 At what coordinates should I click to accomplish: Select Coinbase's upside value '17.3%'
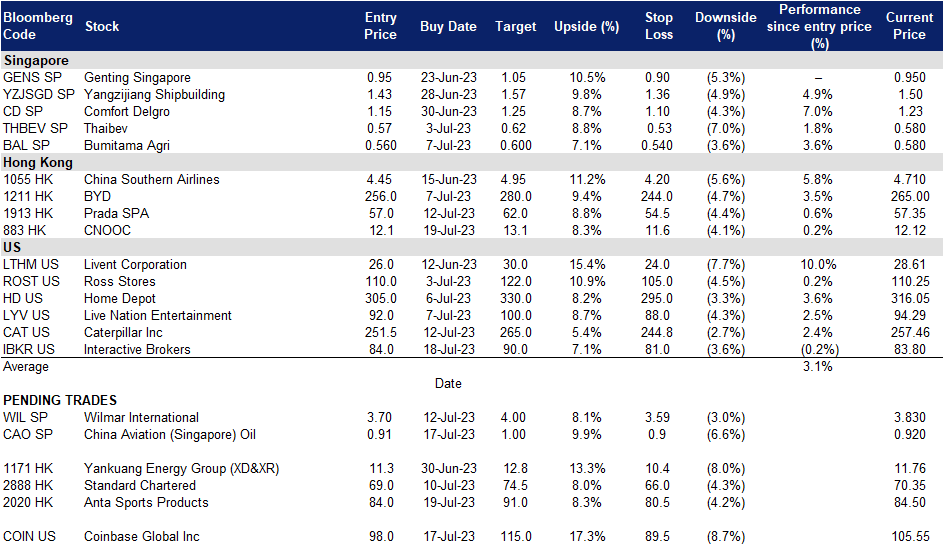(586, 537)
